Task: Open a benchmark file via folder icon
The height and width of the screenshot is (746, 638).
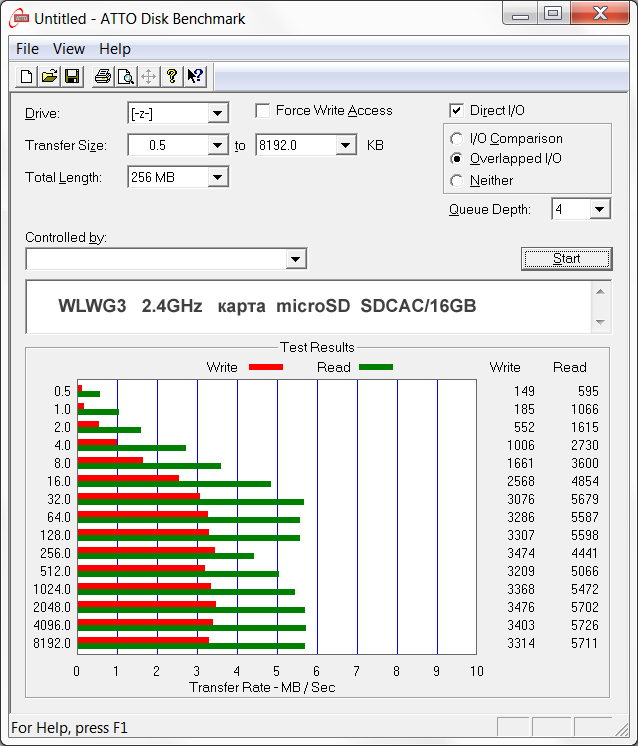Action: coord(49,76)
